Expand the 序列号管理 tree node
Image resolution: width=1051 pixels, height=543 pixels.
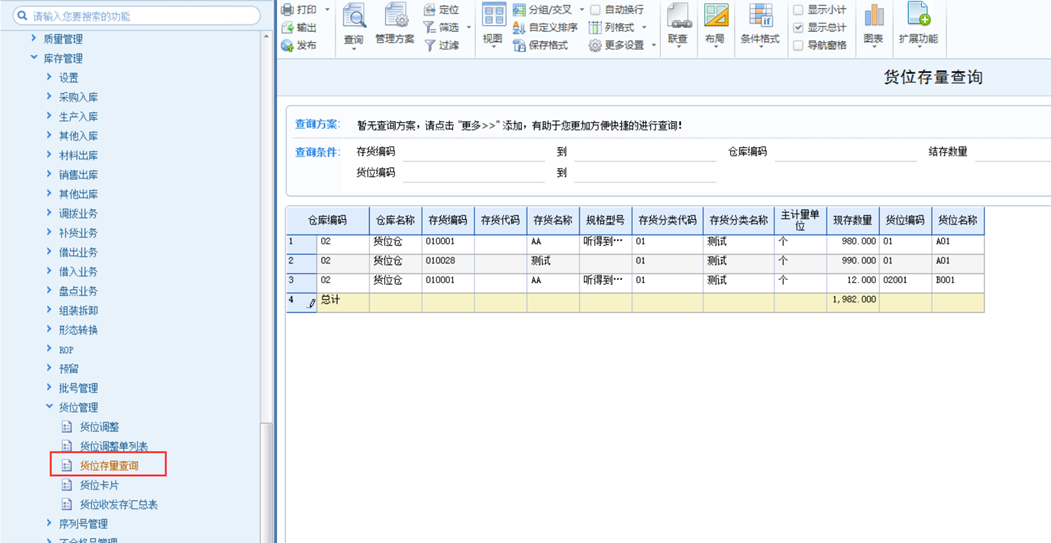[x=49, y=523]
